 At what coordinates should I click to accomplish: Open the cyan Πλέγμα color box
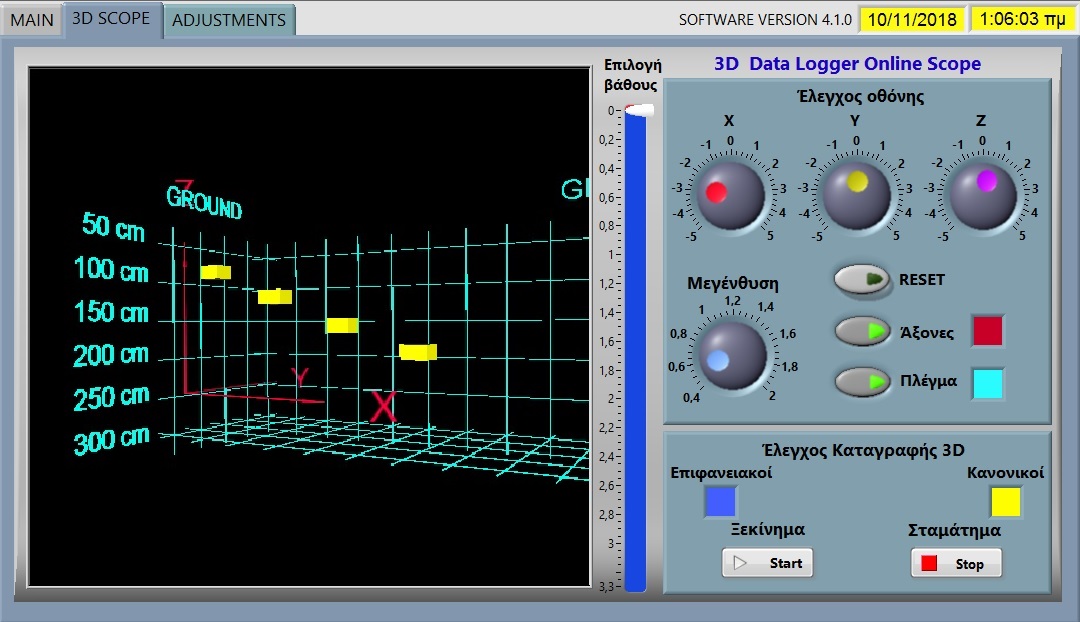coord(987,383)
